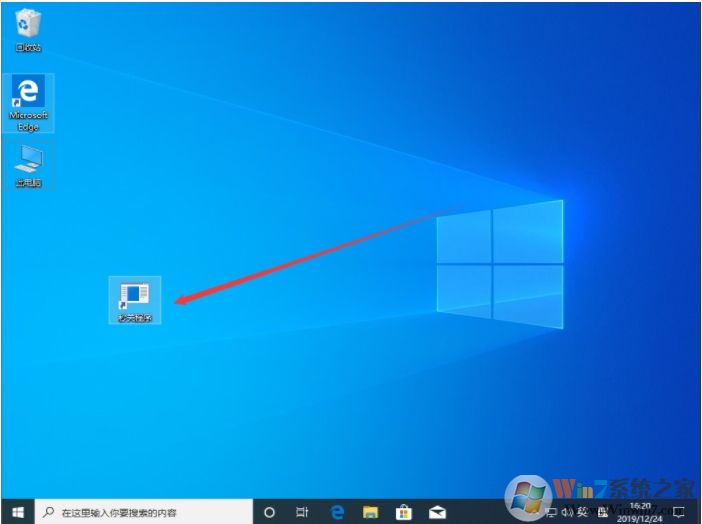Select the shortcut icon the arrow points at
The width and height of the screenshot is (702, 524).
[x=135, y=300]
